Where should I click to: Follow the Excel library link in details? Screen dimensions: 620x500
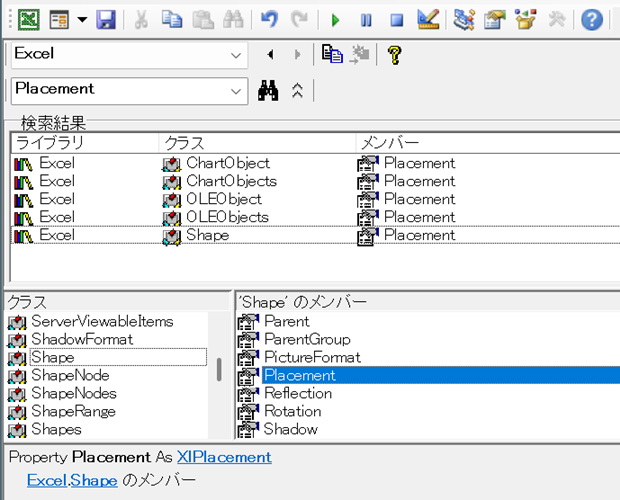(x=47, y=480)
